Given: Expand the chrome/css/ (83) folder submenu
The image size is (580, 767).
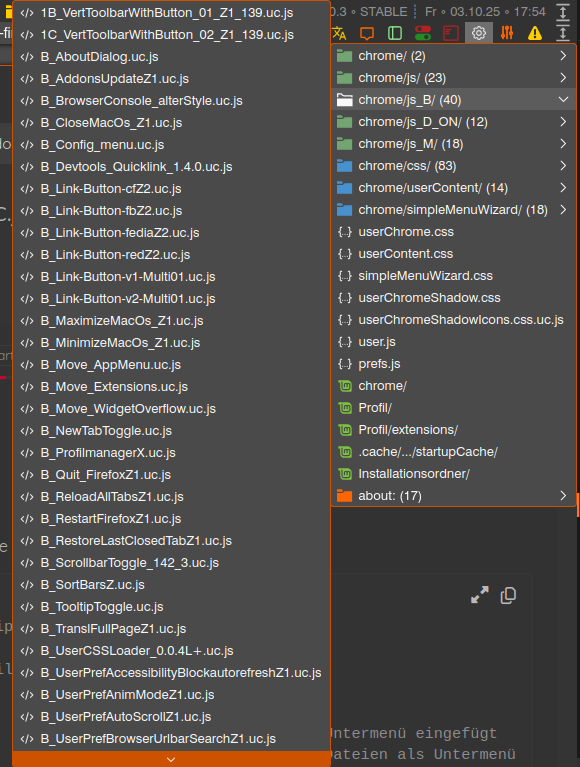Looking at the screenshot, I should point(453,166).
